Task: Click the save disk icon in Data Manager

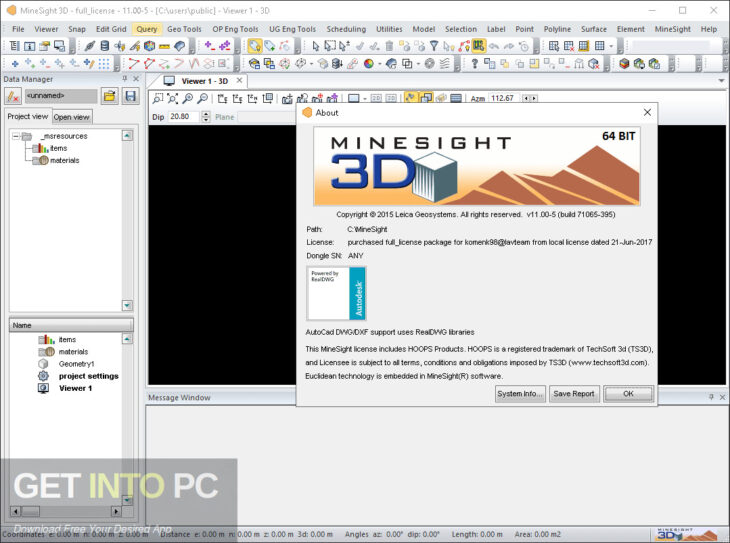Action: tap(131, 96)
